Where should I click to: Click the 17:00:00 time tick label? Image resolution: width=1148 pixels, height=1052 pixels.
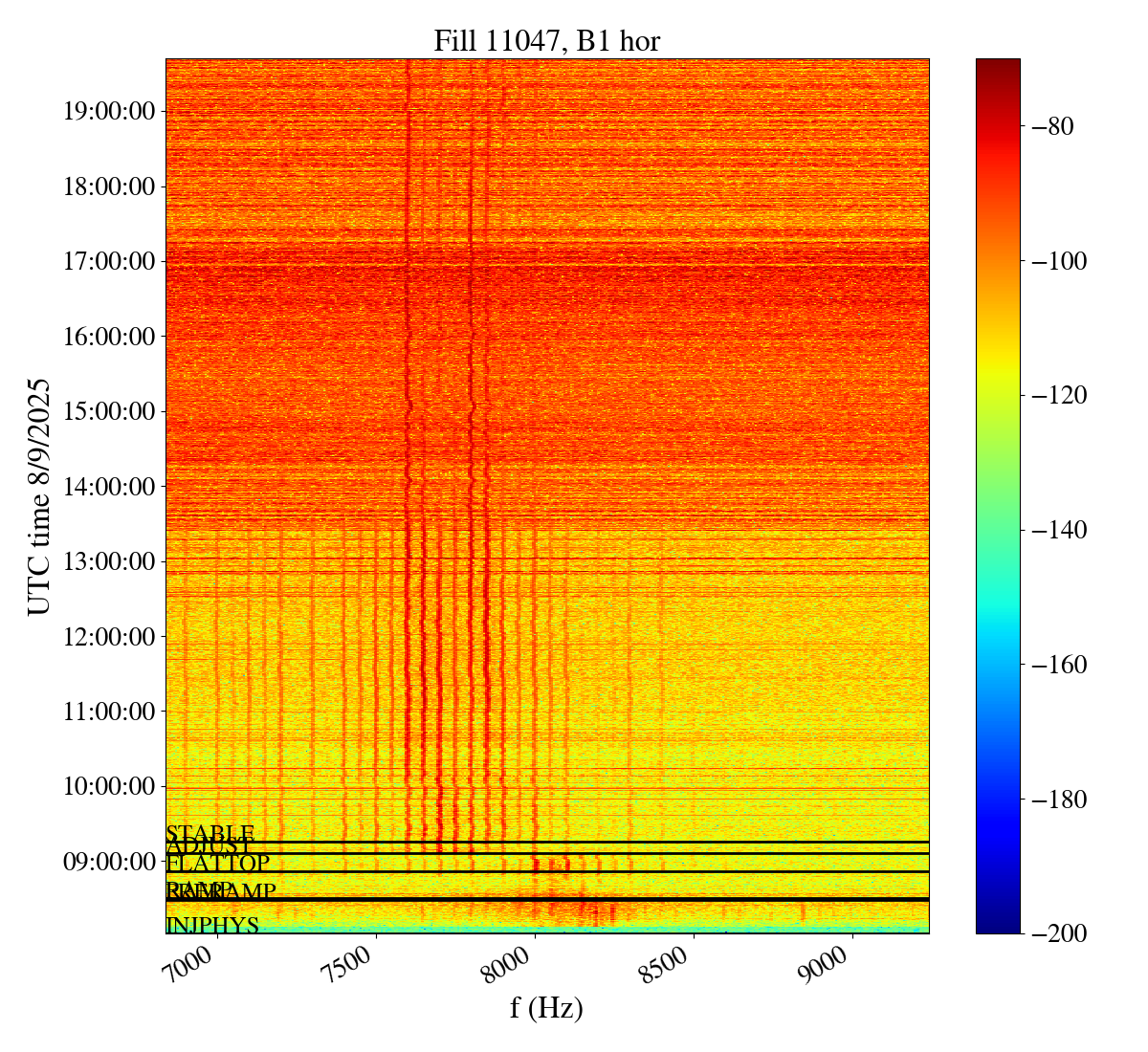click(109, 261)
